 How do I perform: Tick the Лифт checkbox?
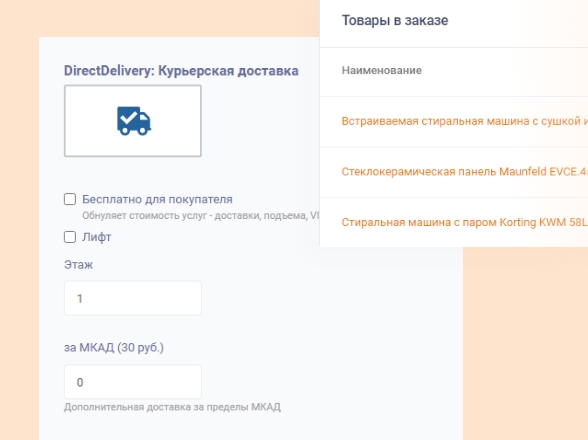70,237
